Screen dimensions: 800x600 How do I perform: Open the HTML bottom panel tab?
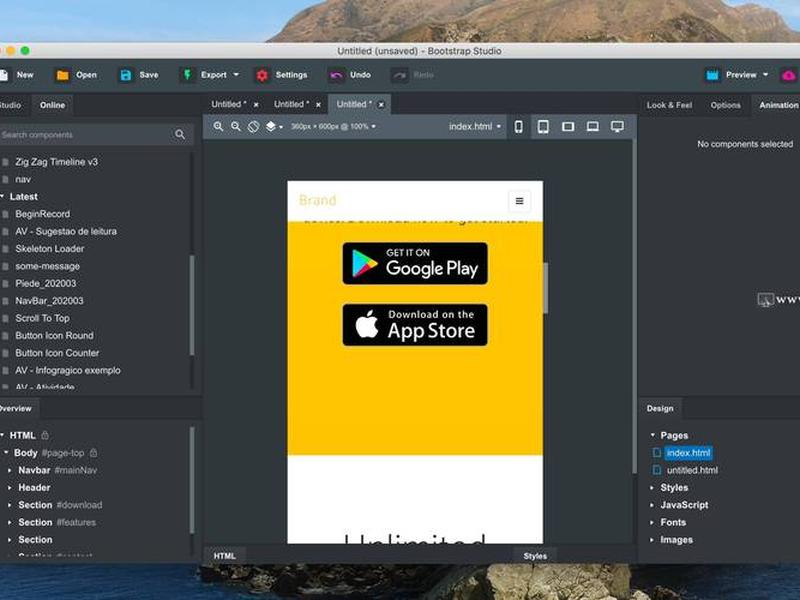[224, 556]
